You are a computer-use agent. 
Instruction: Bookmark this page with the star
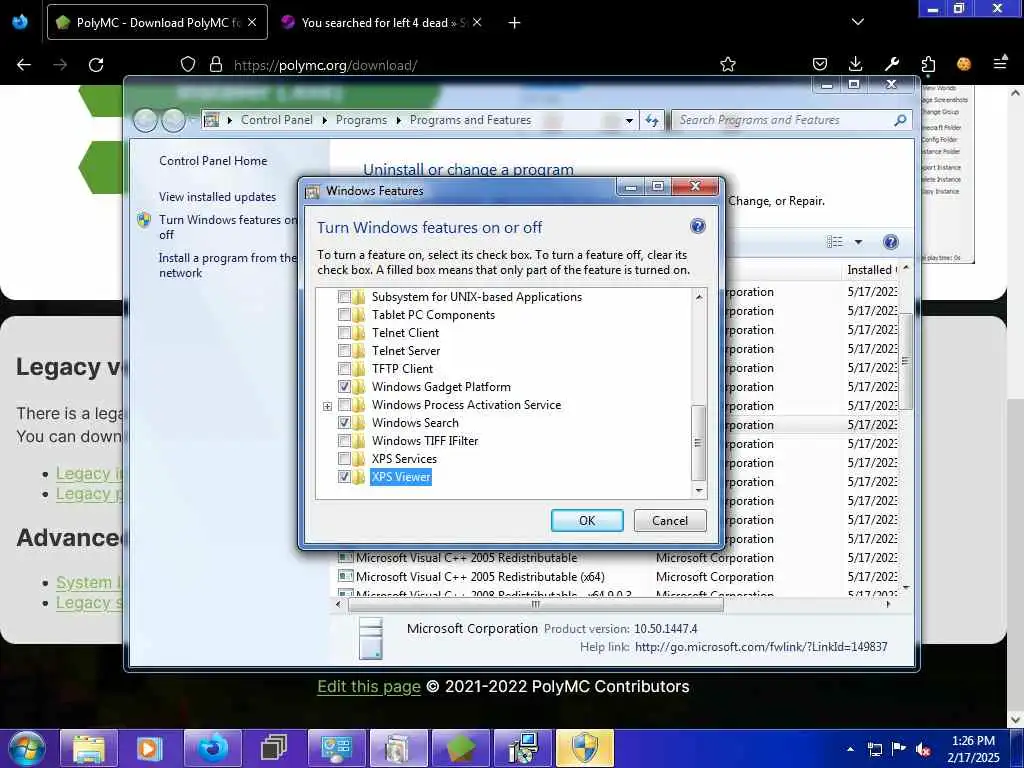728,64
